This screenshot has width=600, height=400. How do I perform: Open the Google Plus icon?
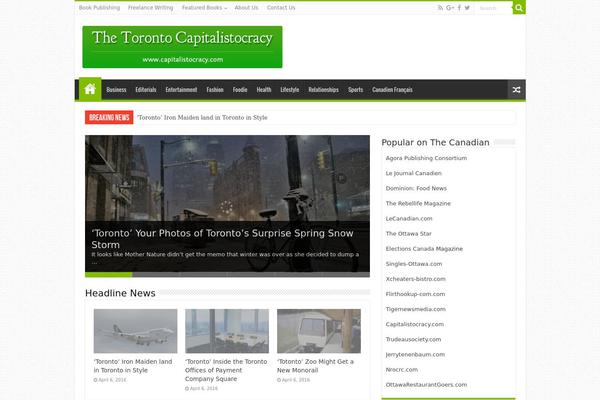click(450, 8)
